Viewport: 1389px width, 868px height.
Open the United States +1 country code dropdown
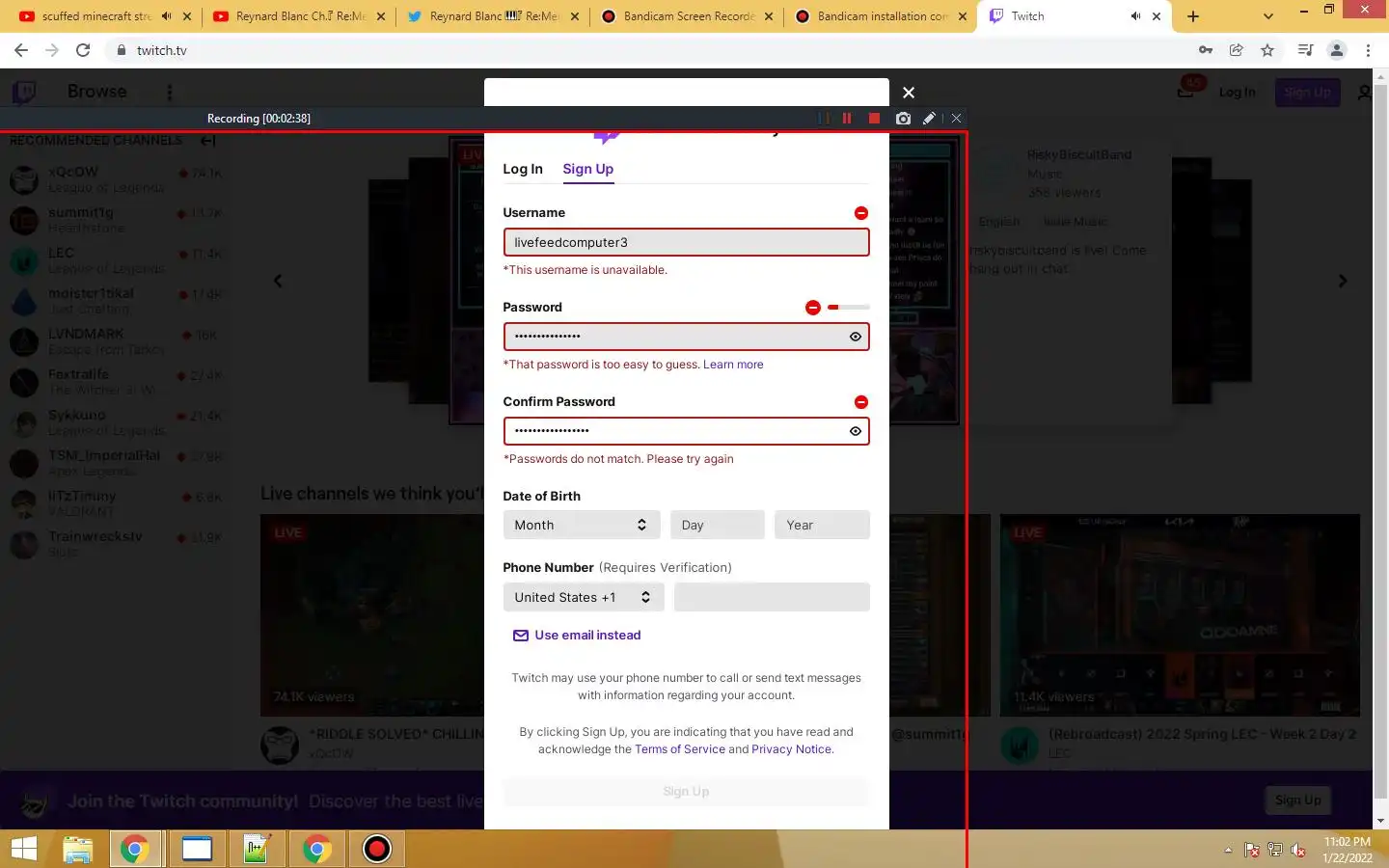[x=584, y=597]
